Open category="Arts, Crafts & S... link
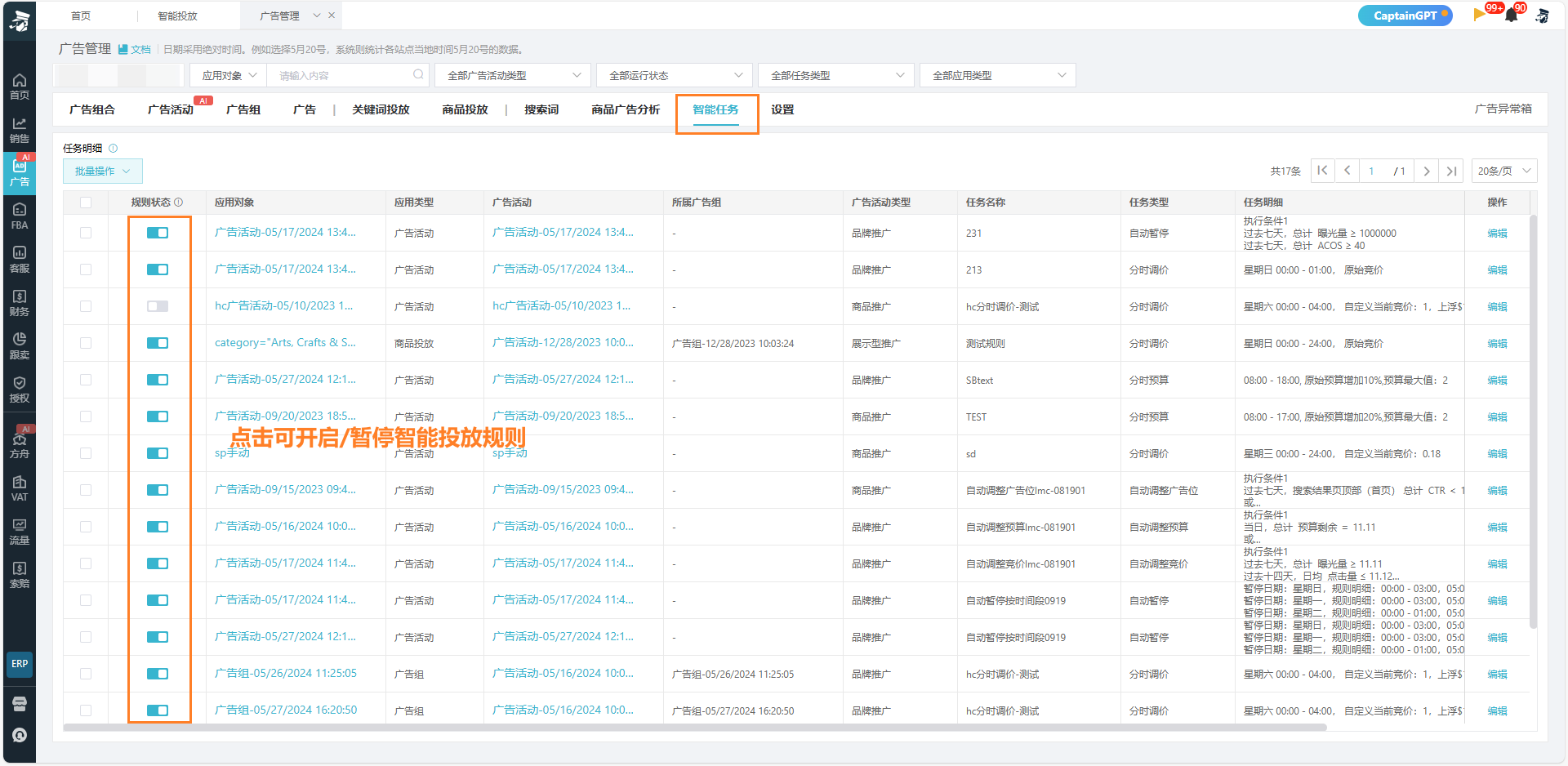The width and height of the screenshot is (1568, 766). tap(285, 343)
